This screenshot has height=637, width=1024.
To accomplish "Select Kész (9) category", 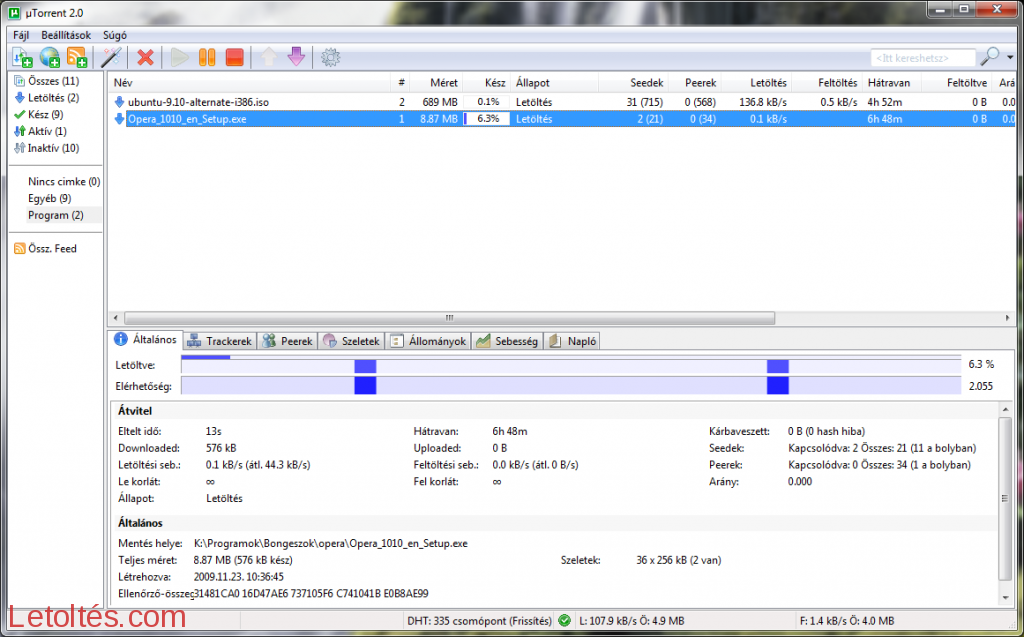I will tap(39, 114).
